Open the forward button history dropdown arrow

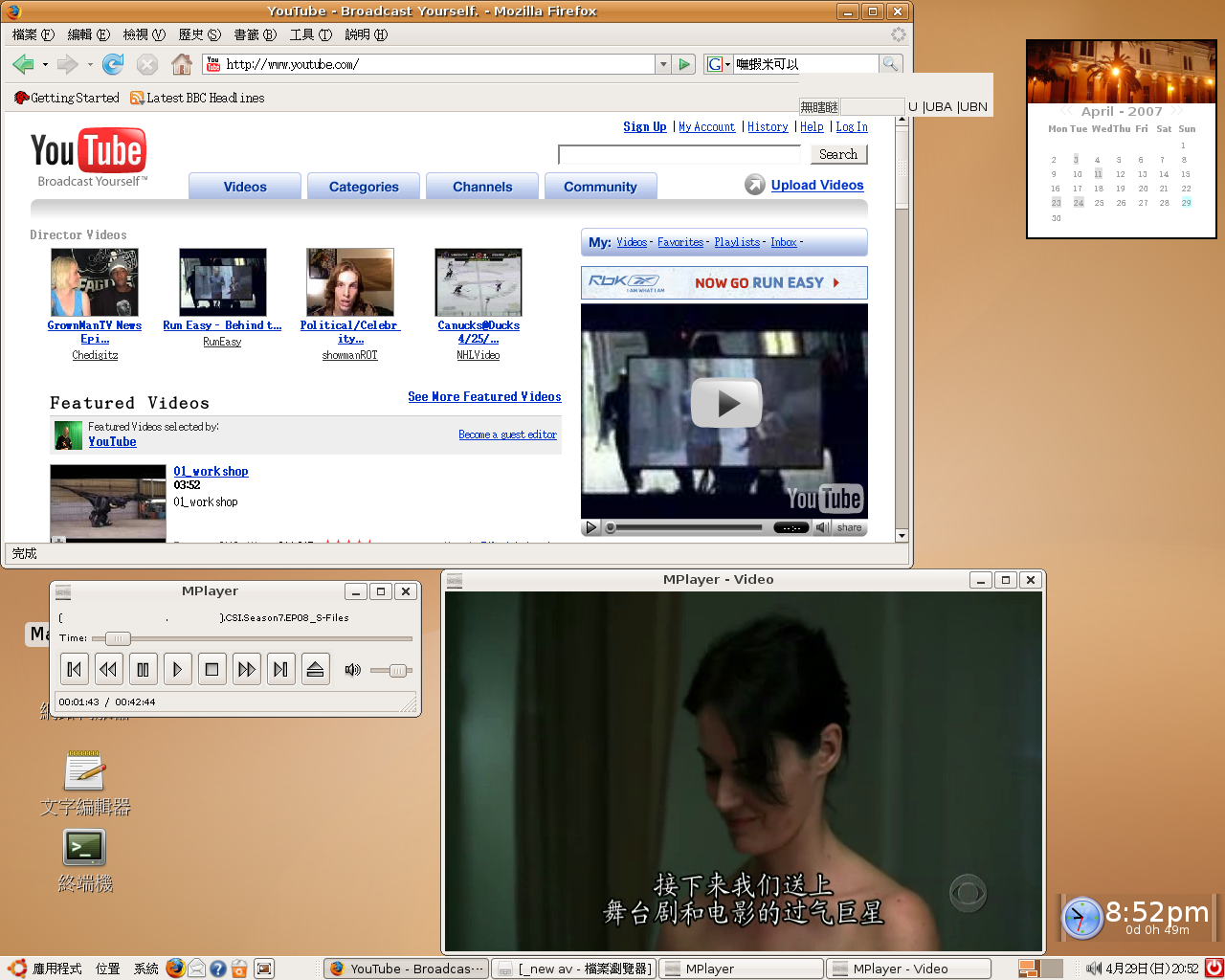click(90, 65)
